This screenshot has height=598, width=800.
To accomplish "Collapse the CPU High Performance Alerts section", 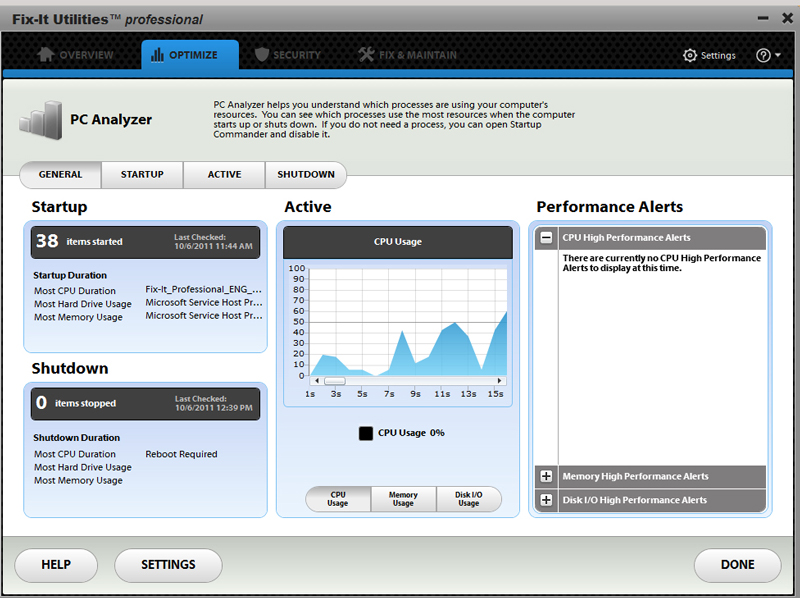I will [547, 238].
